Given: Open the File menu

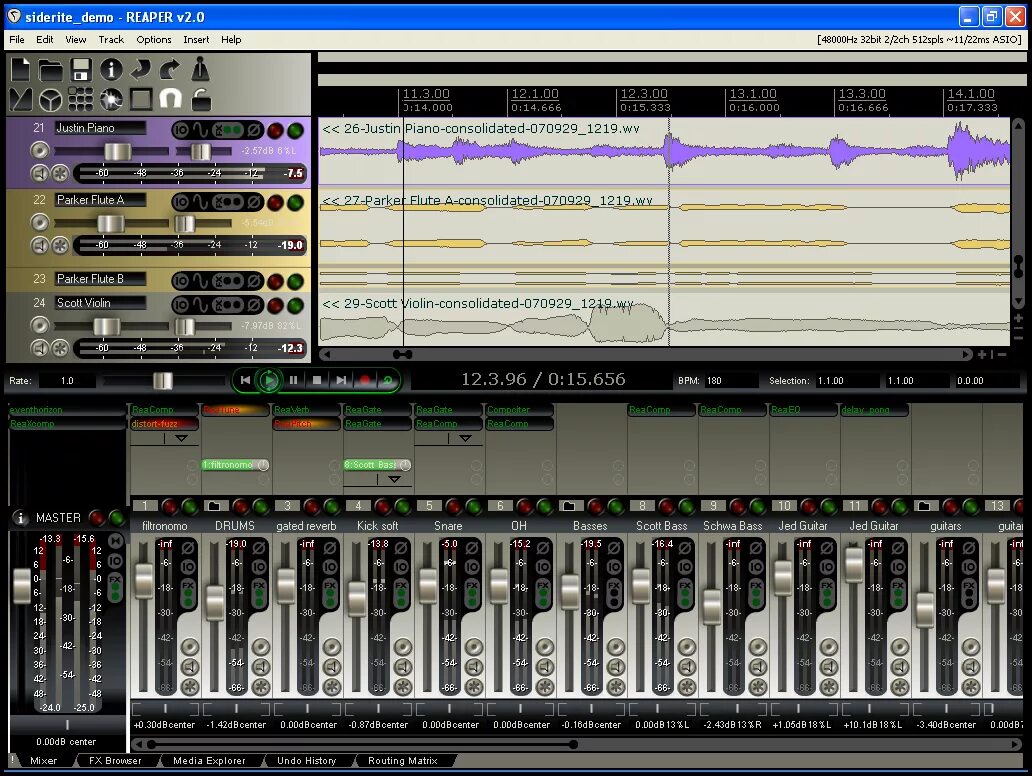Looking at the screenshot, I should point(16,39).
